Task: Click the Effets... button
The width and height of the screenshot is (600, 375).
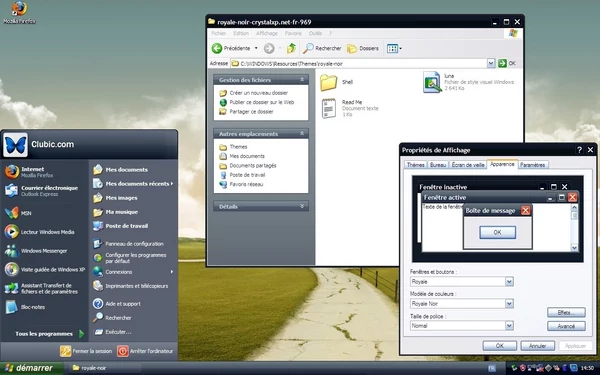Action: [x=566, y=313]
